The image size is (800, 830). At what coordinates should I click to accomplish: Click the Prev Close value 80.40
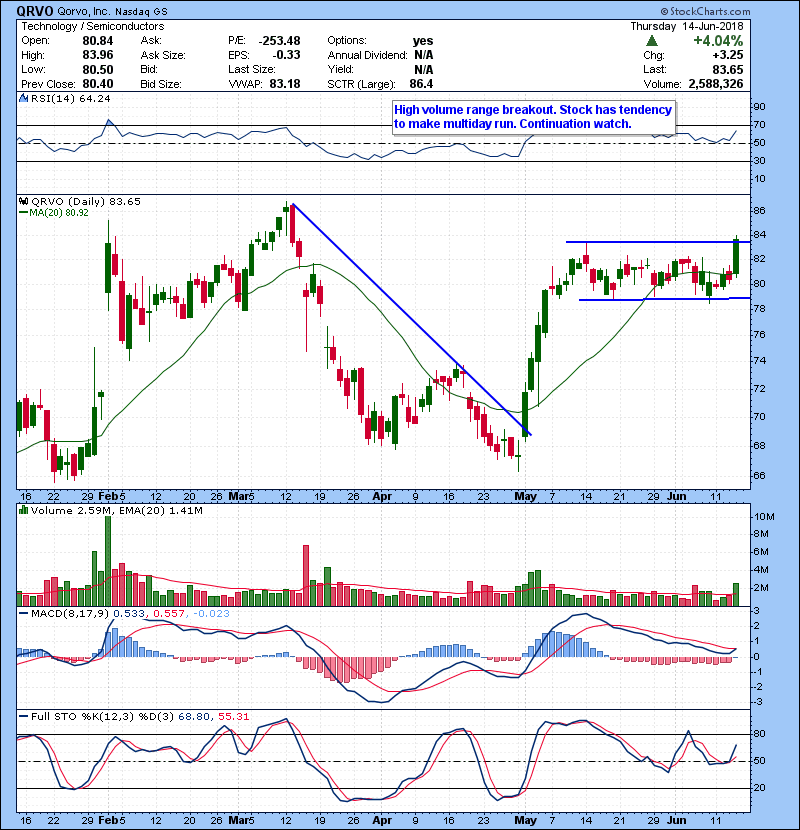coord(97,84)
